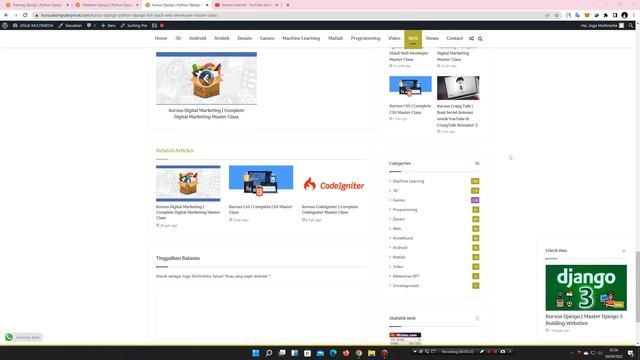The height and width of the screenshot is (360, 640).
Task: Open File Explorer folder icon in taskbar
Action: click(x=371, y=353)
